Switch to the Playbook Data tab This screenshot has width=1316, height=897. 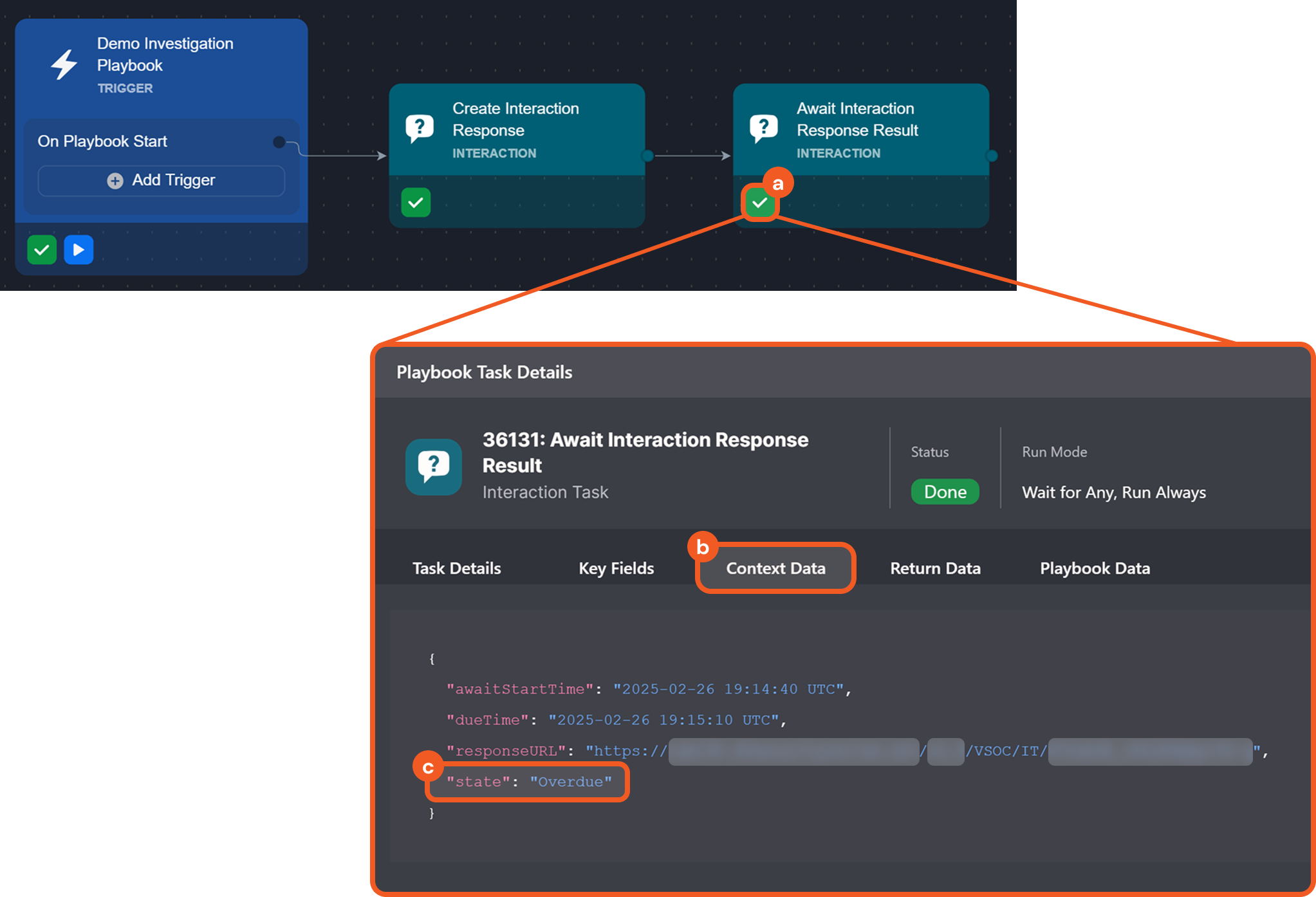click(x=1095, y=568)
